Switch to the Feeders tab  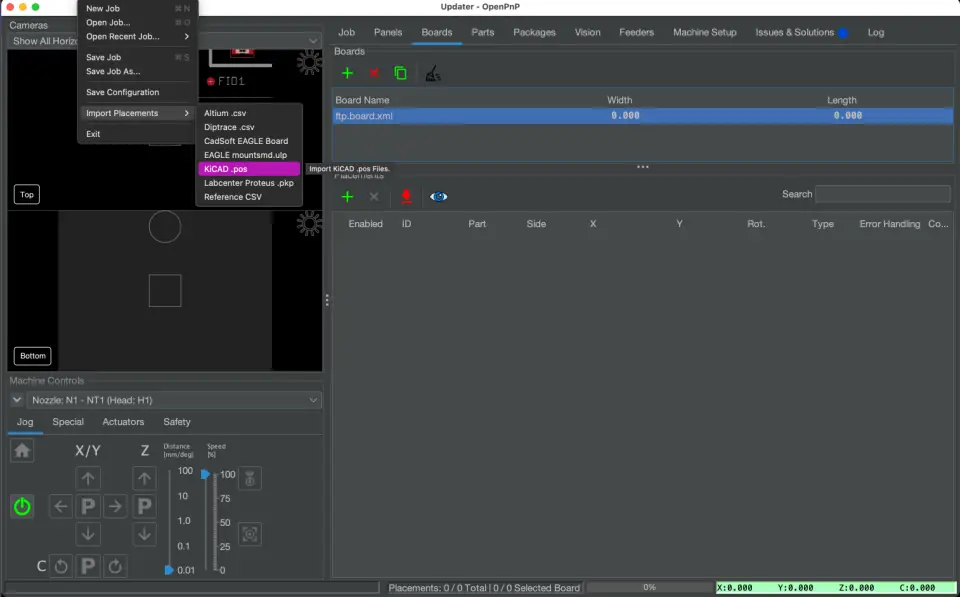[x=636, y=32]
